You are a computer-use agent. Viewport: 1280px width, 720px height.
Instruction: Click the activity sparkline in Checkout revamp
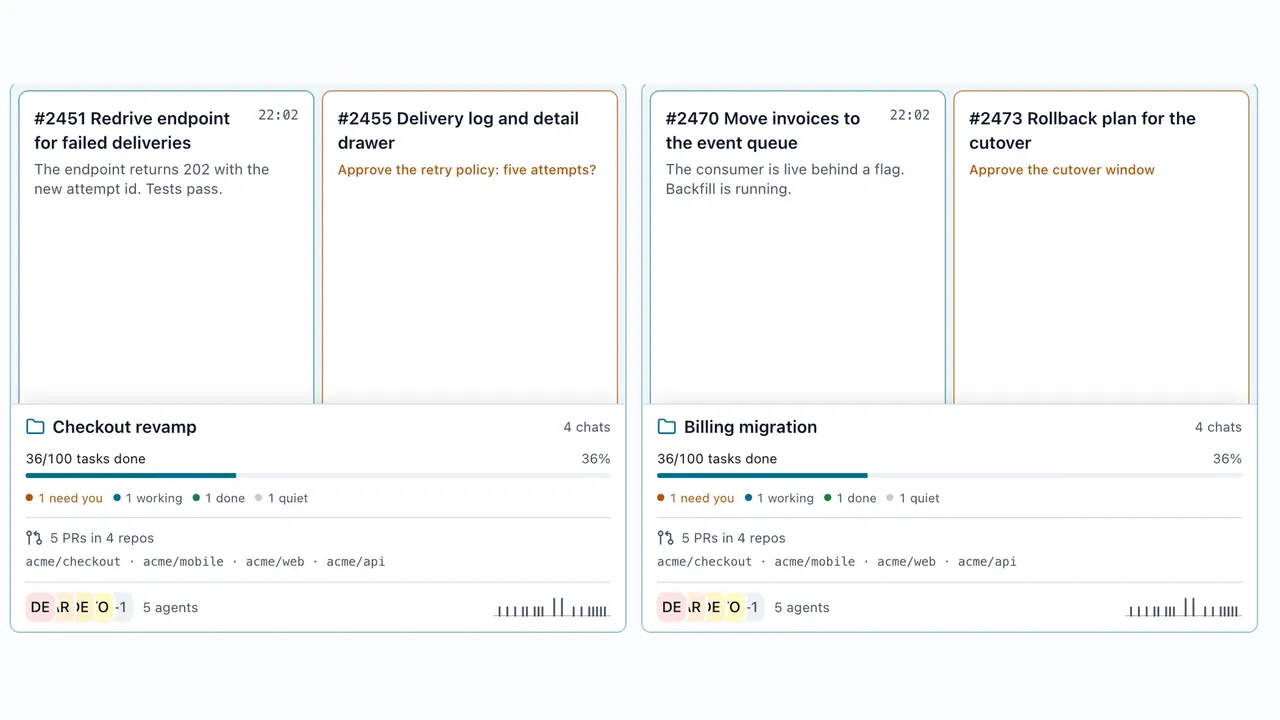click(552, 607)
